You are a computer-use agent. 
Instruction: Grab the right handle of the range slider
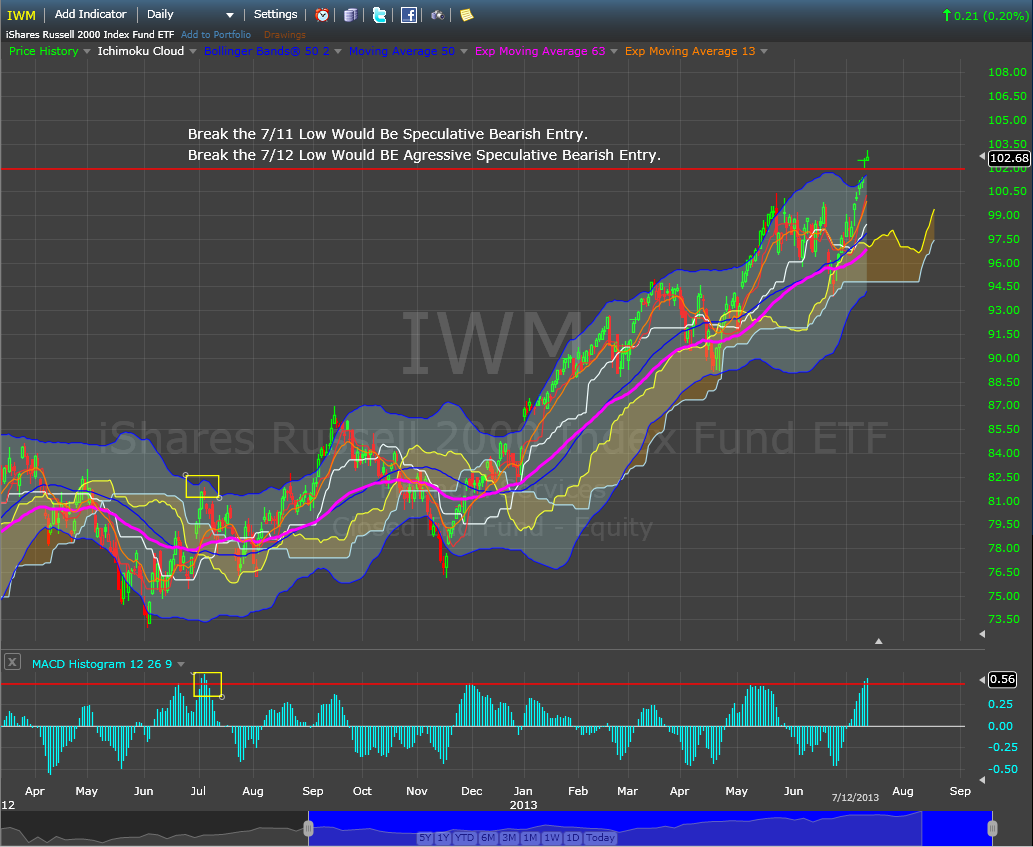(x=992, y=828)
